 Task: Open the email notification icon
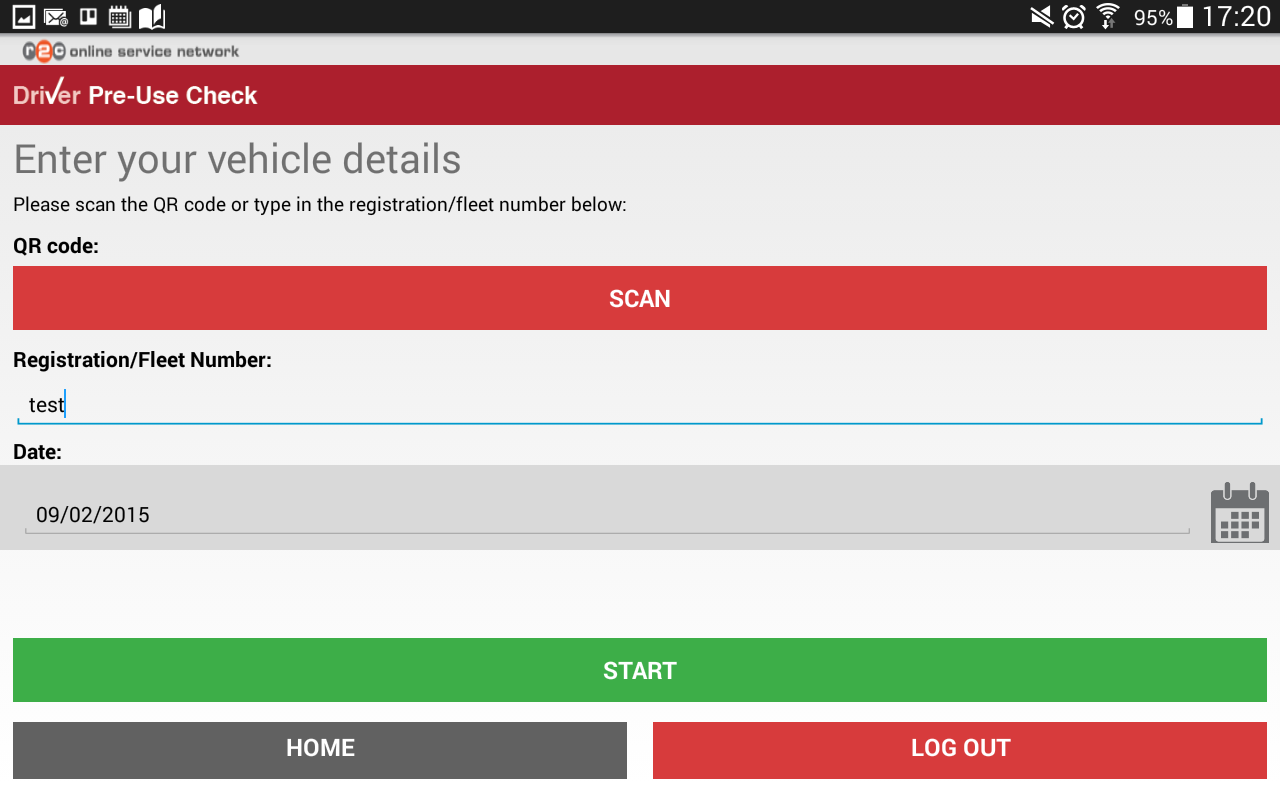pyautogui.click(x=56, y=16)
